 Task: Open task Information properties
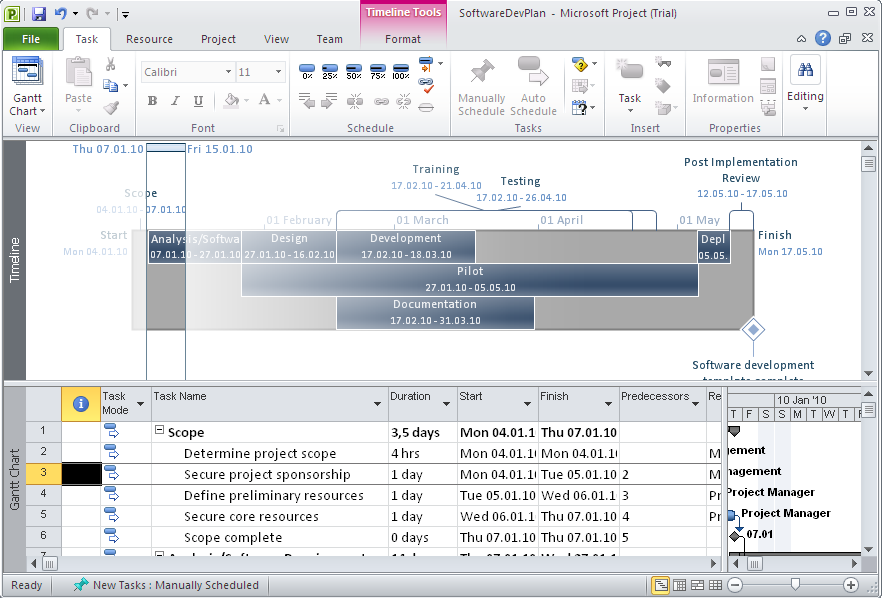coord(723,83)
